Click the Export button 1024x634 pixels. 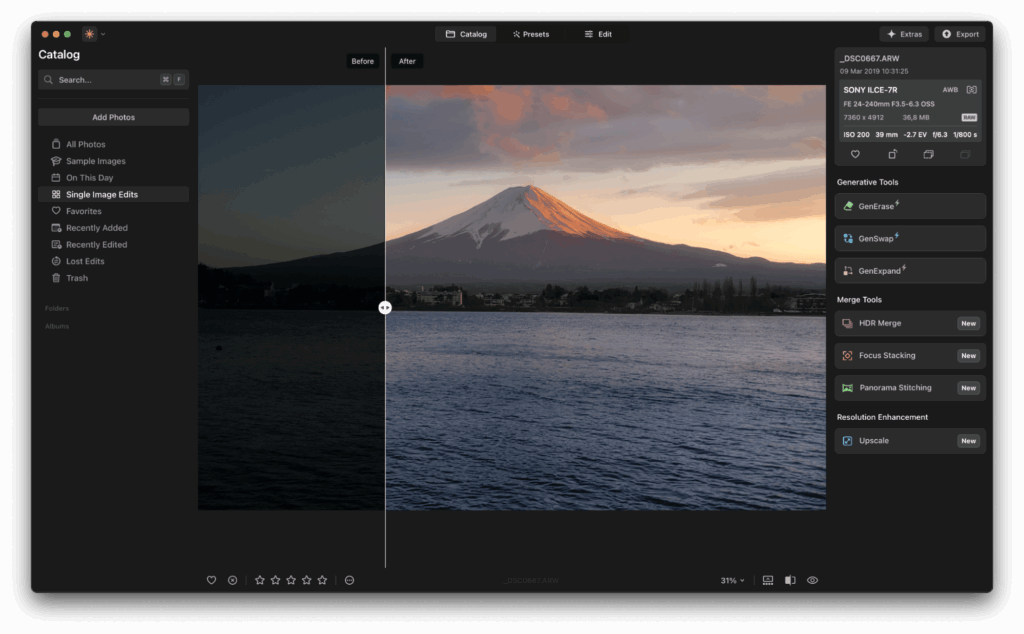pyautogui.click(x=959, y=33)
